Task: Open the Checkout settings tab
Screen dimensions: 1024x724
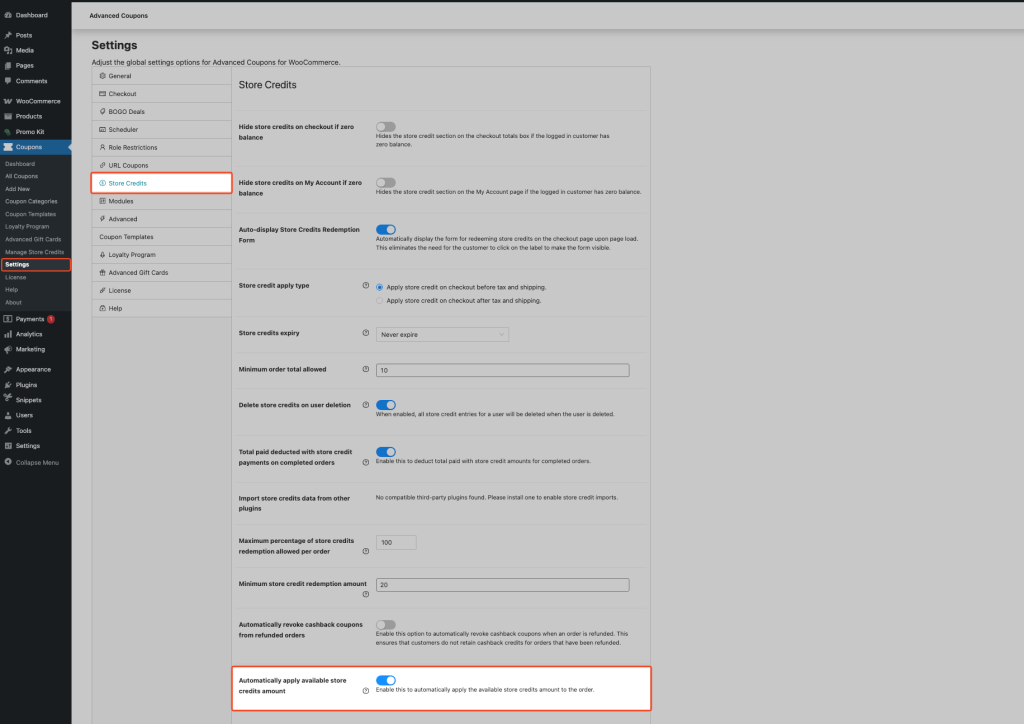Action: [161, 94]
